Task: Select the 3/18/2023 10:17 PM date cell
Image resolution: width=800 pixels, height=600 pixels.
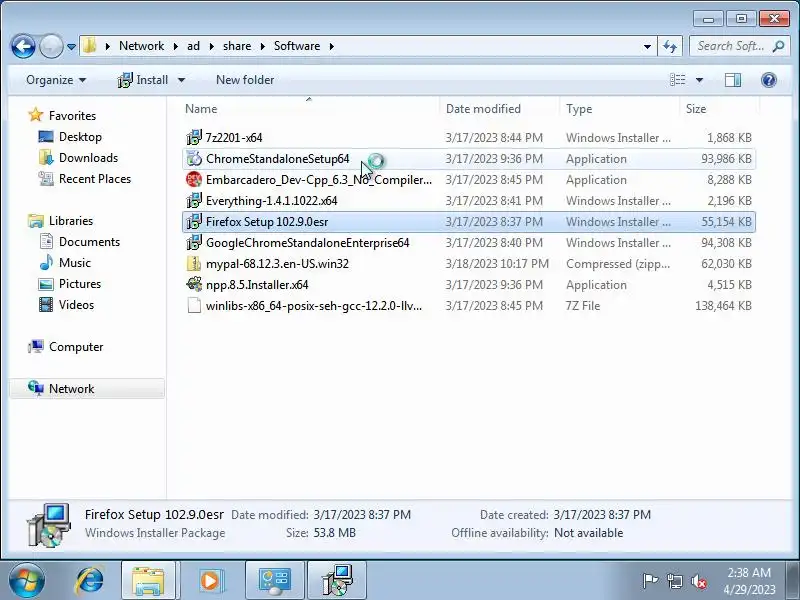Action: (x=497, y=264)
